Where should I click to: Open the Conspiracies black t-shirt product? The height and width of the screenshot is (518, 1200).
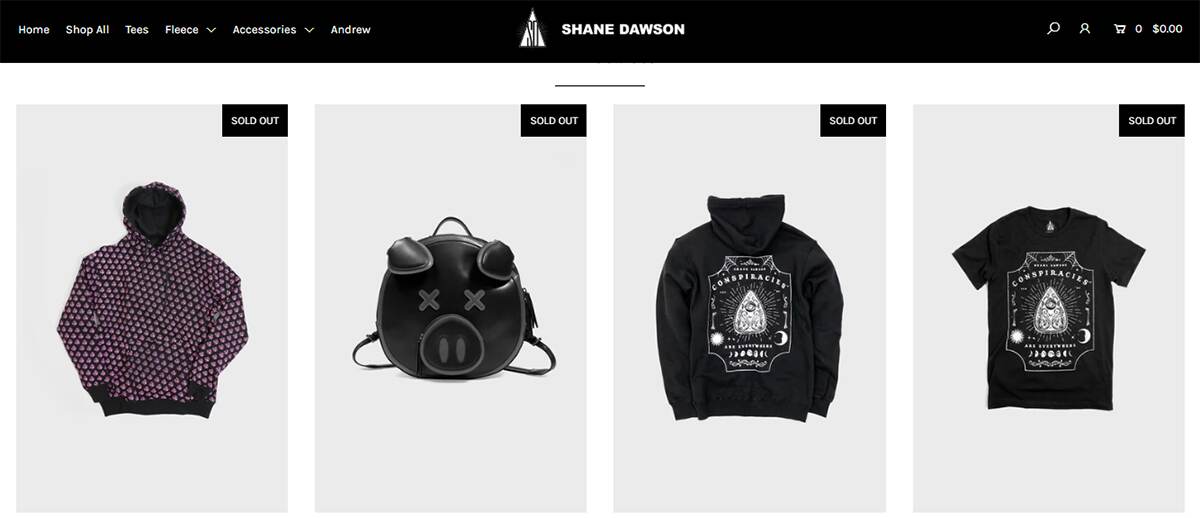coord(1049,309)
